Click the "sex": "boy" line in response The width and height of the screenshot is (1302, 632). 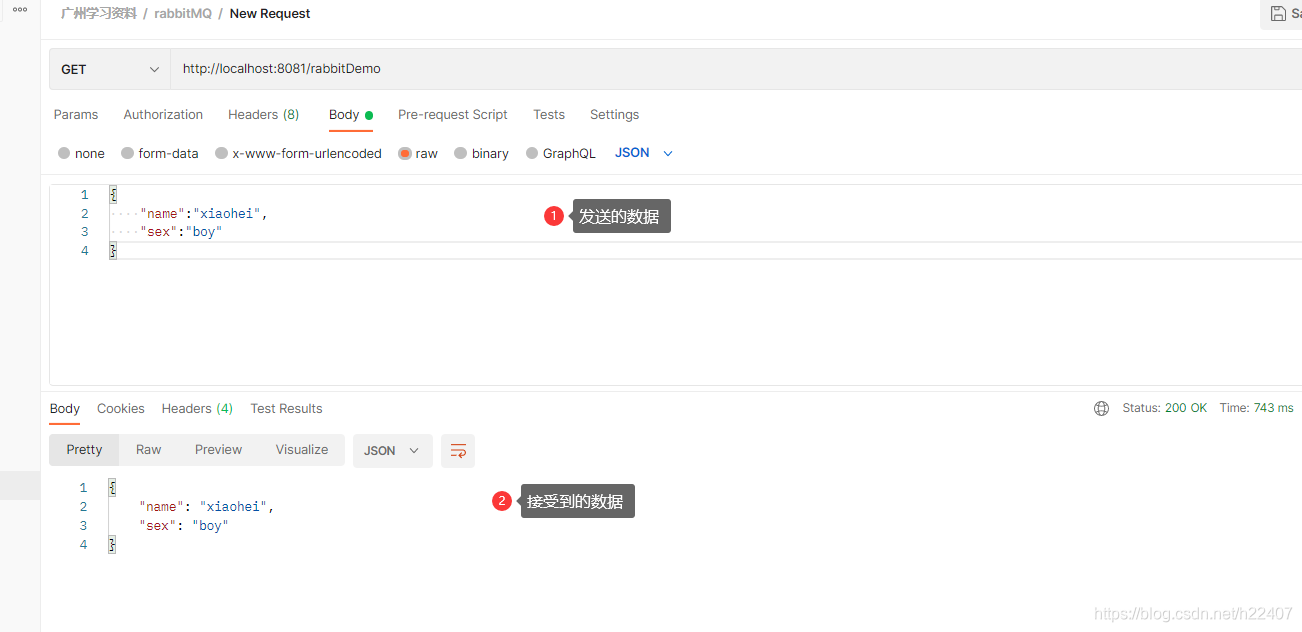click(x=184, y=526)
